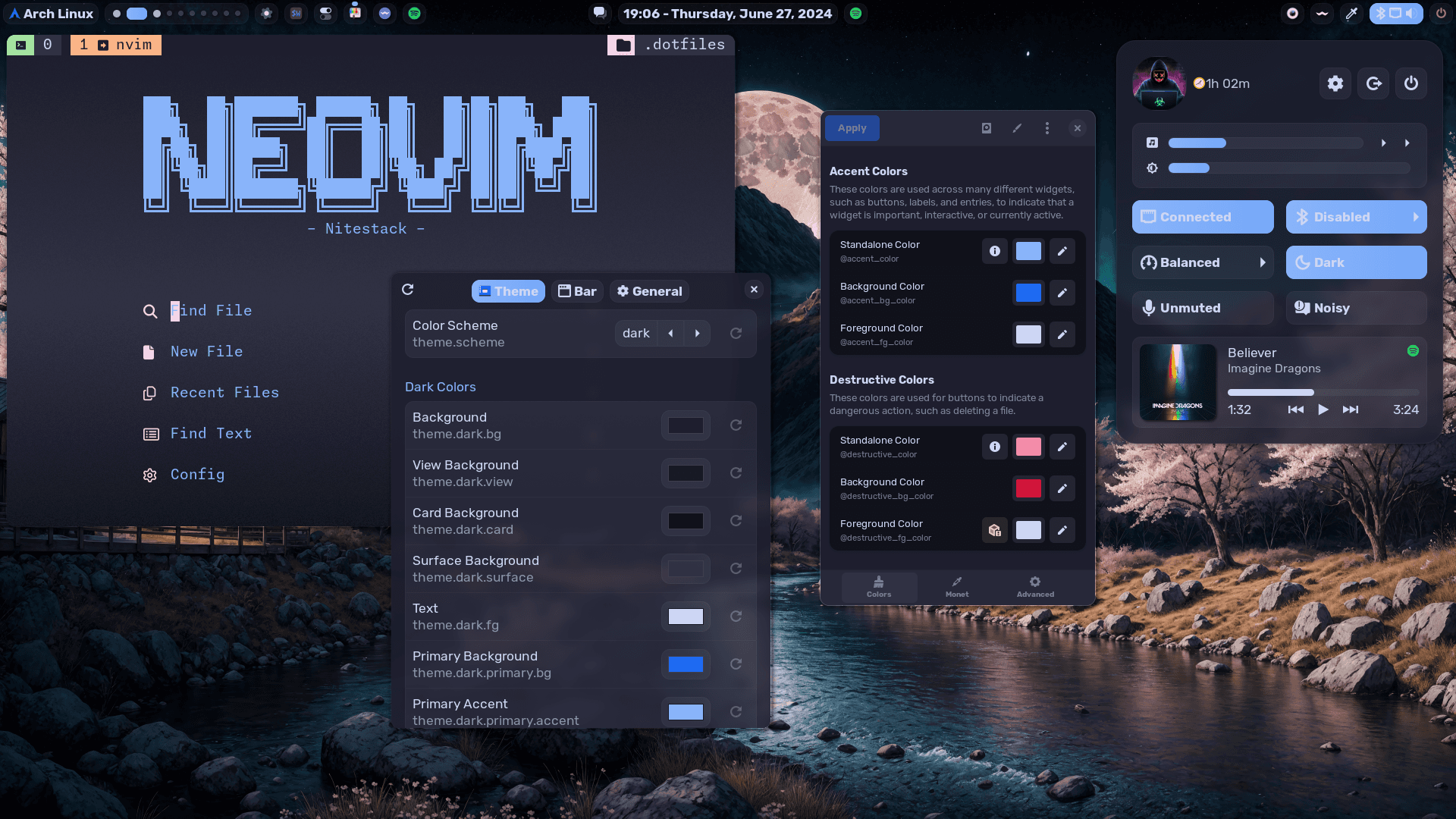This screenshot has width=1456, height=819.
Task: Reset the Card Background color
Action: point(736,521)
